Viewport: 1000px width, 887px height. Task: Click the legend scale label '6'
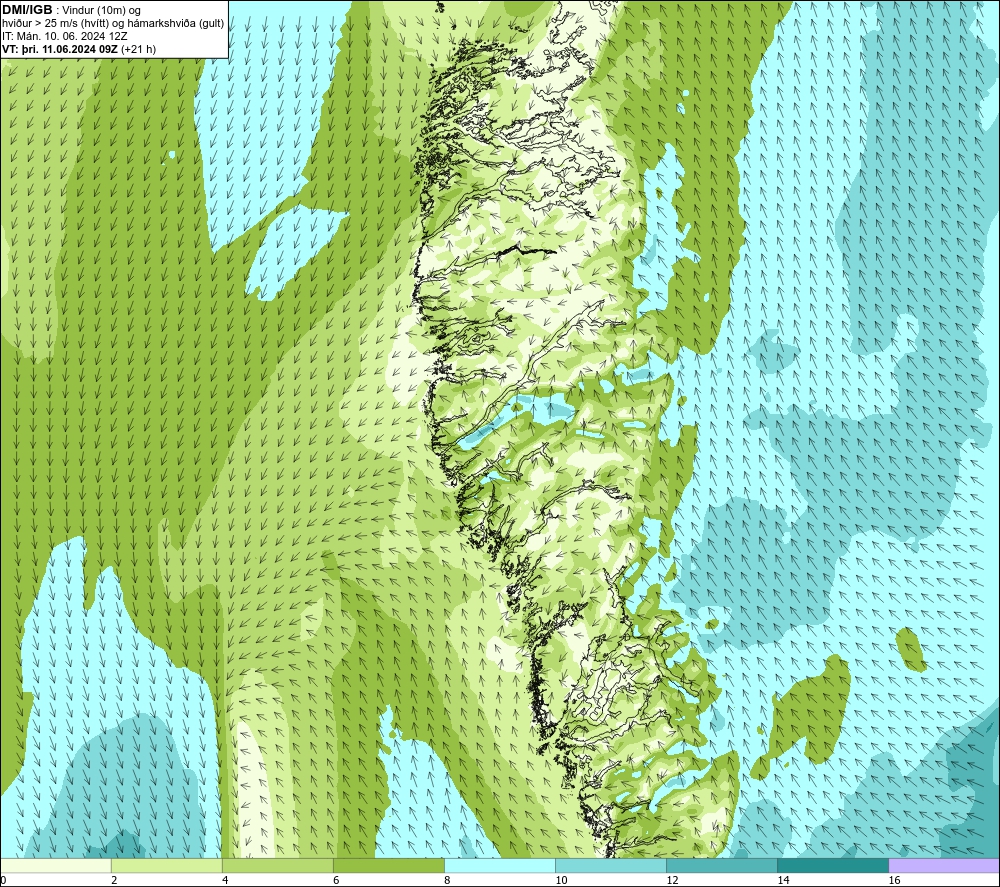pyautogui.click(x=336, y=881)
